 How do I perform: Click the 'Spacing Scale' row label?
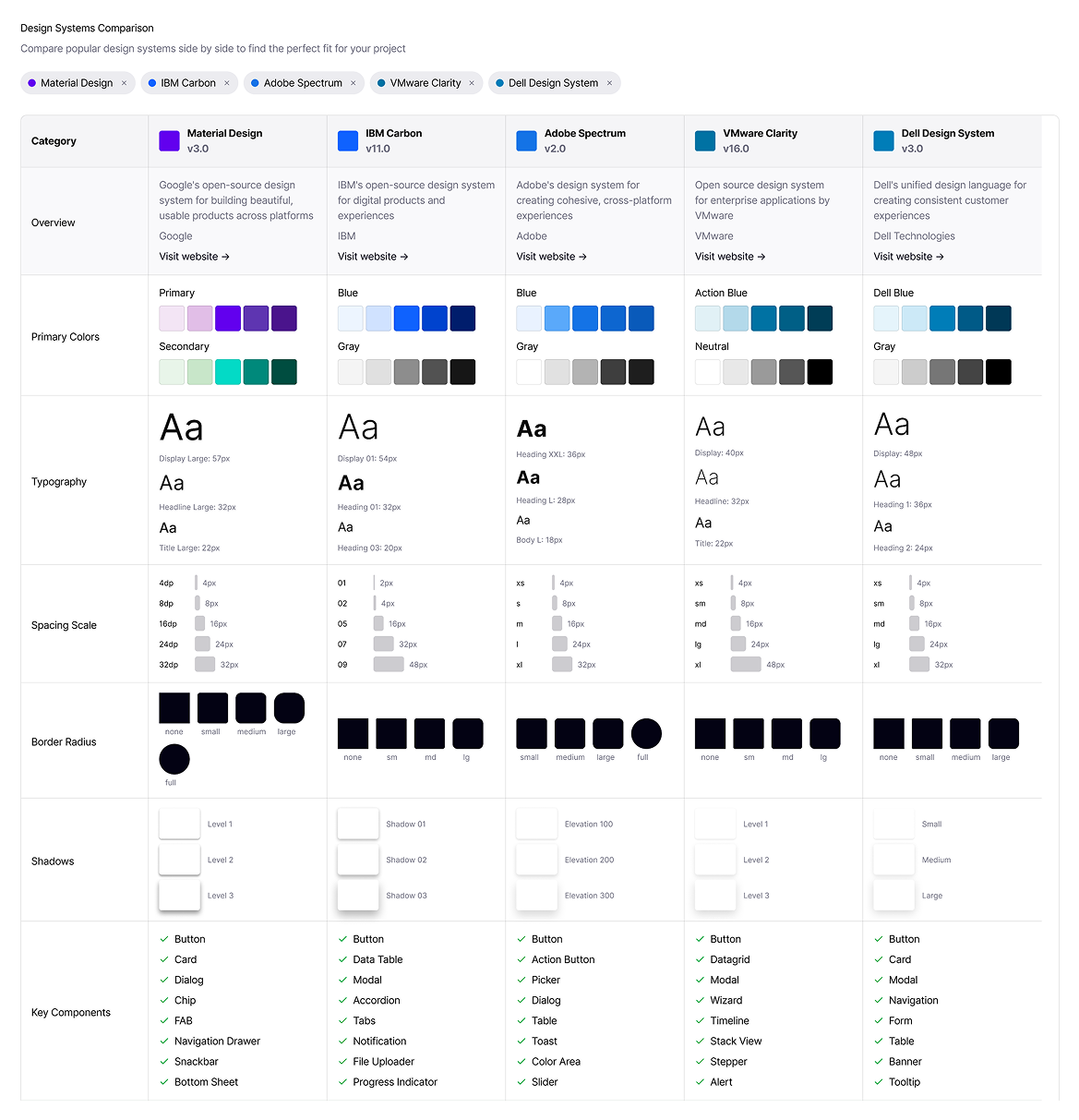(x=64, y=625)
